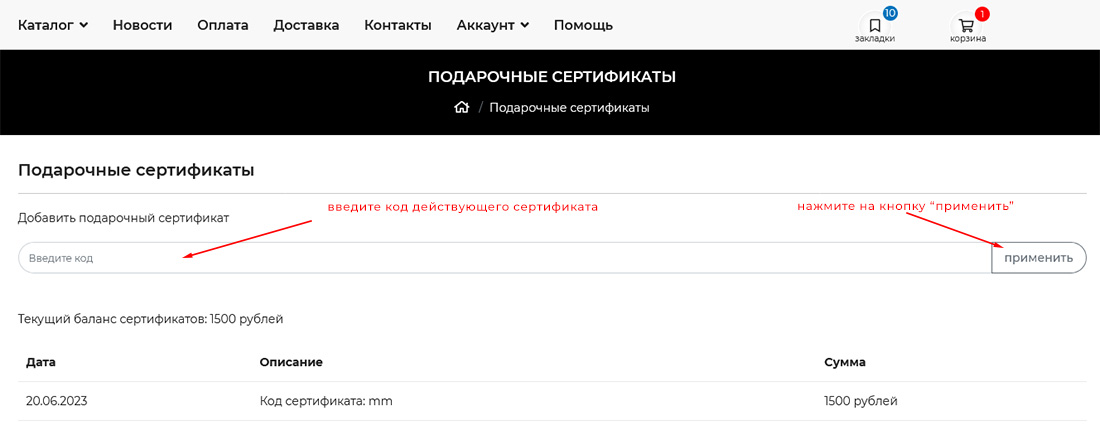Expand the Аккаунт dropdown menu

coord(492,25)
